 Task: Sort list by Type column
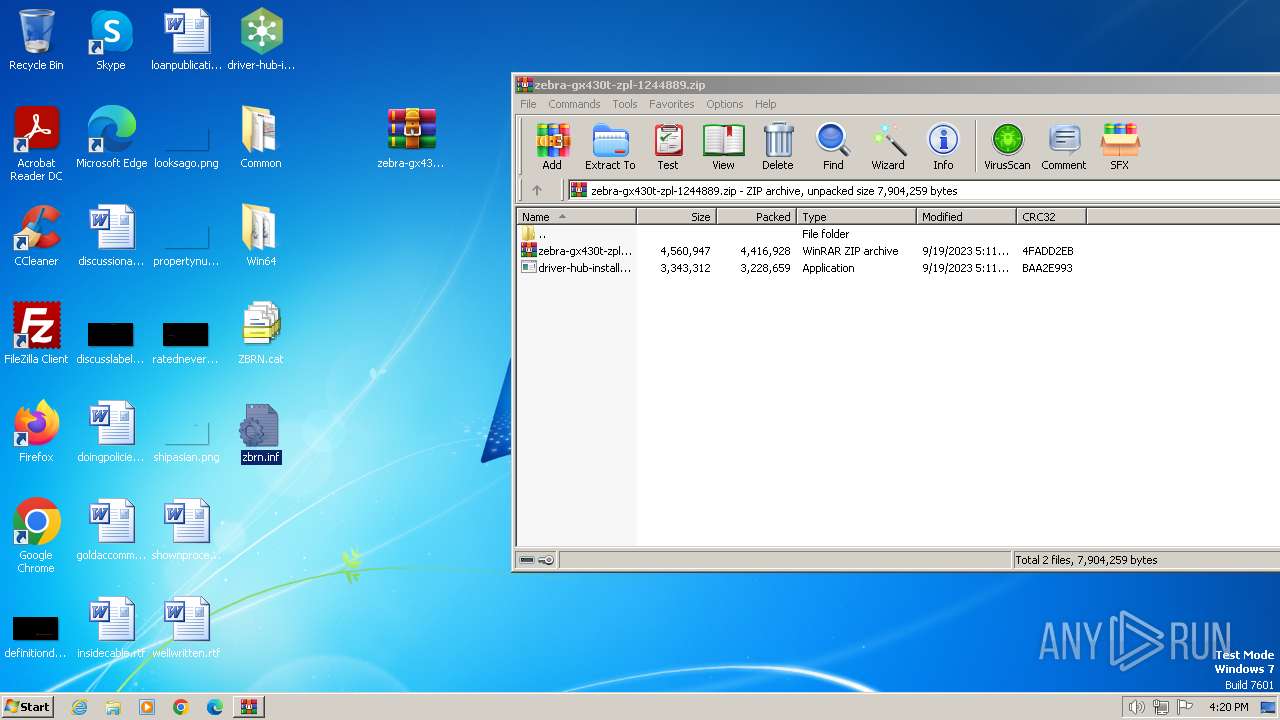click(x=856, y=216)
